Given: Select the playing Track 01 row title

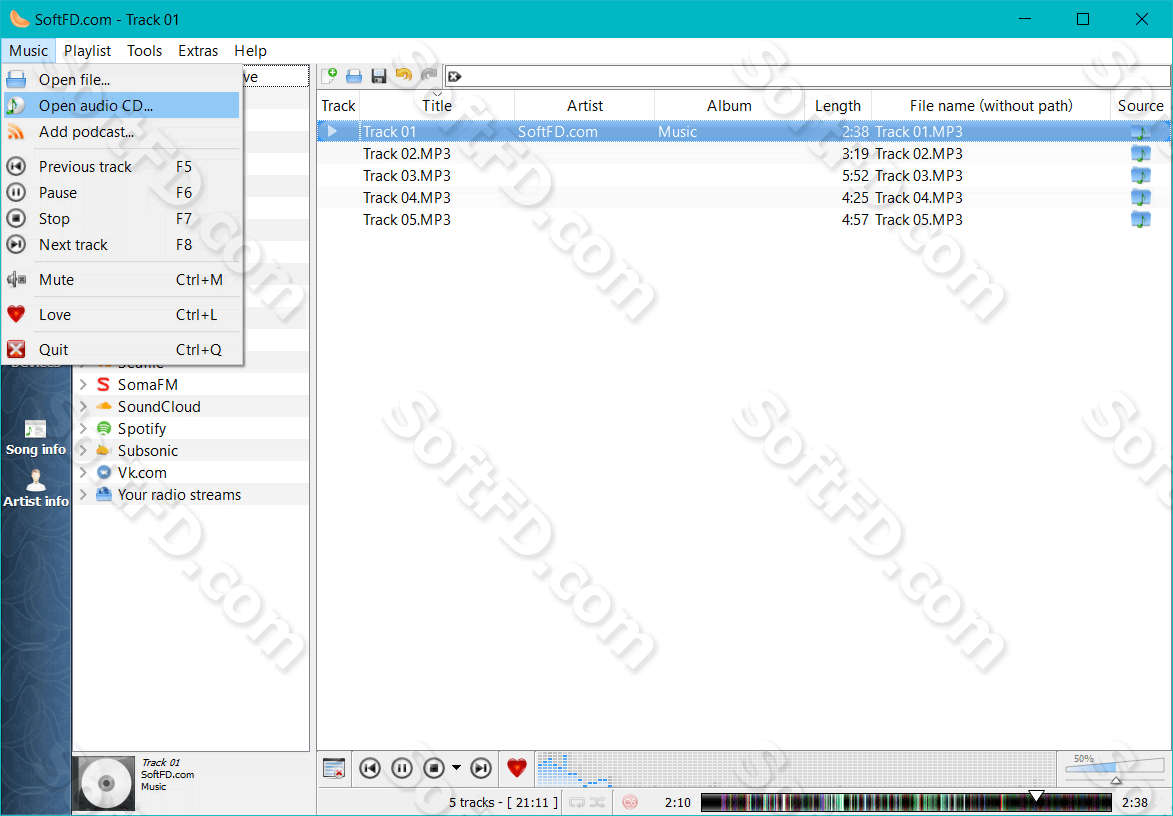Looking at the screenshot, I should click(389, 132).
